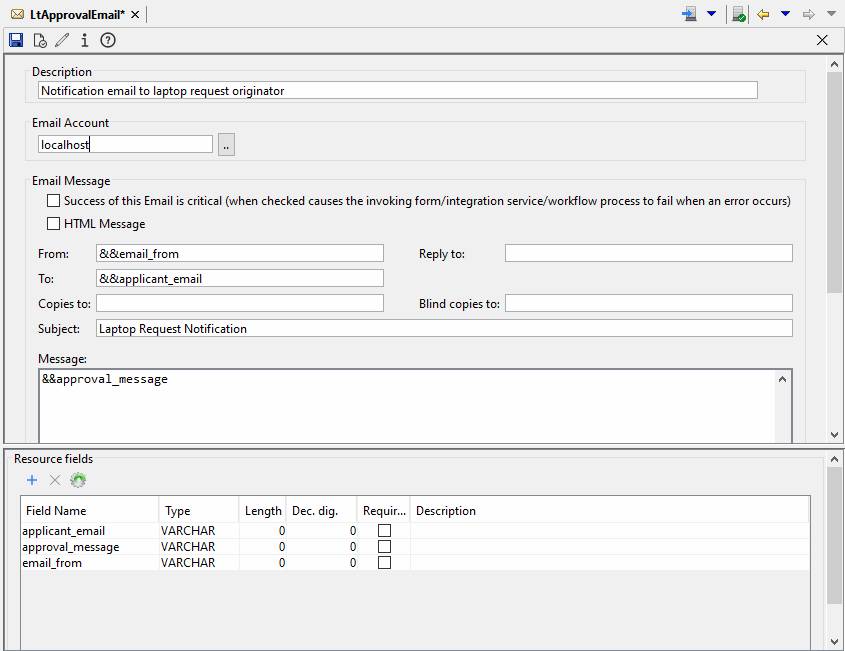845x651 pixels.
Task: Click the document with green check icon
Action: [x=738, y=14]
